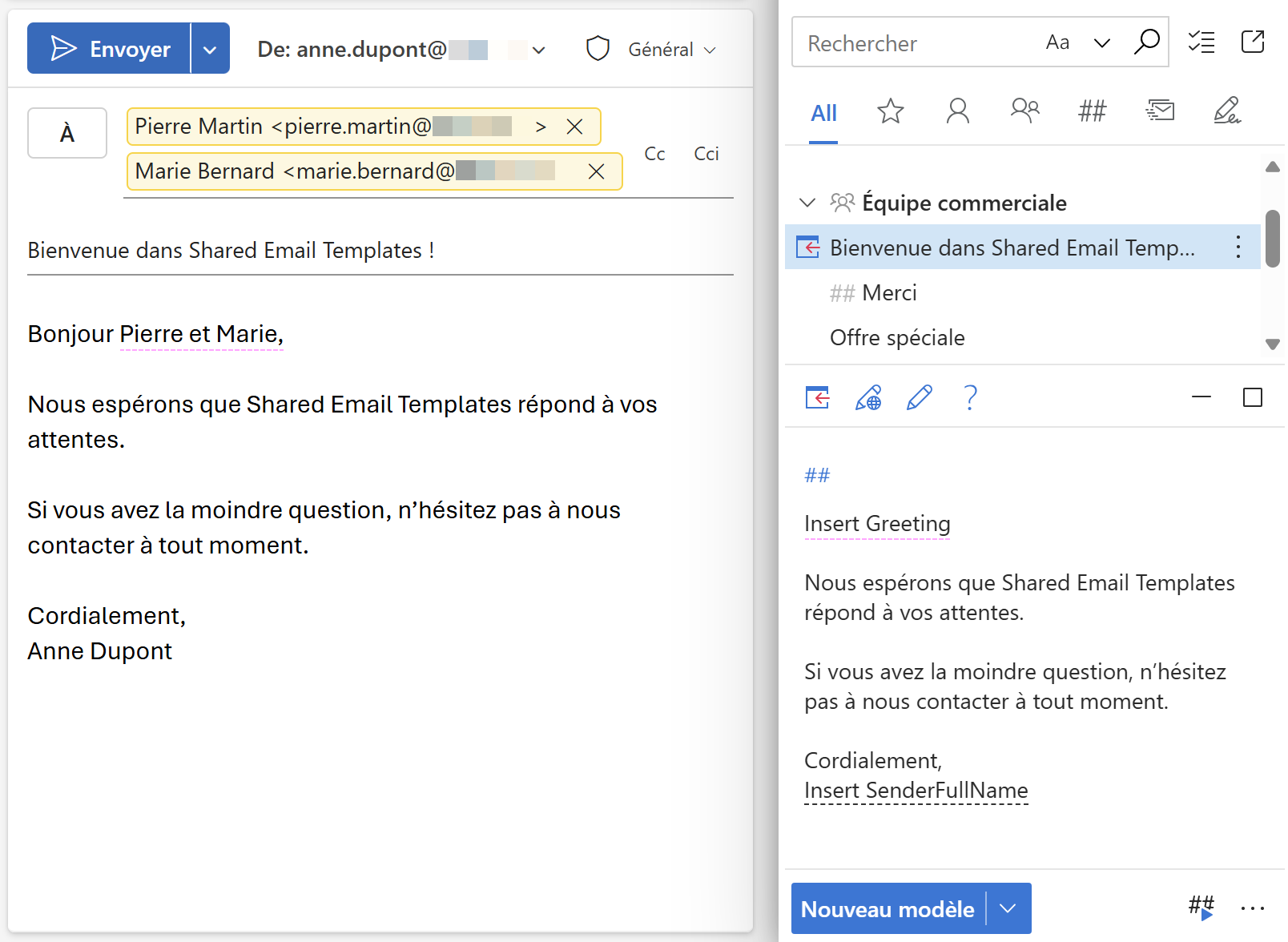Maximize the template preview pane
Viewport: 1288px width, 942px height.
coord(1252,397)
